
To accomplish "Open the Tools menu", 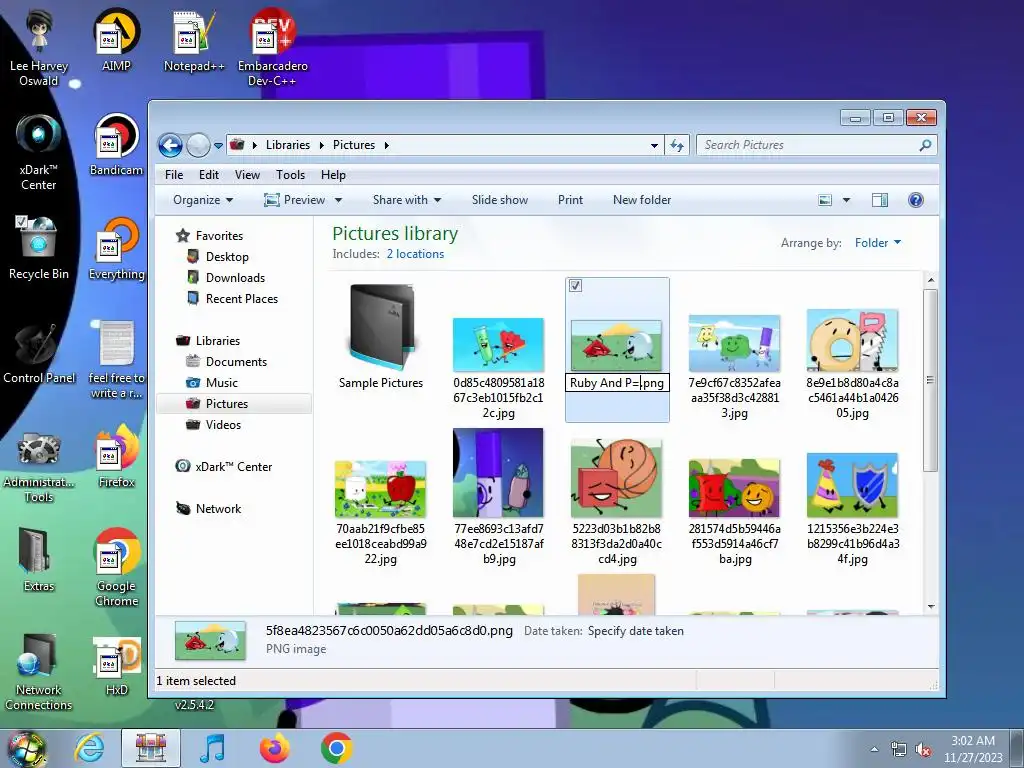I will click(290, 175).
